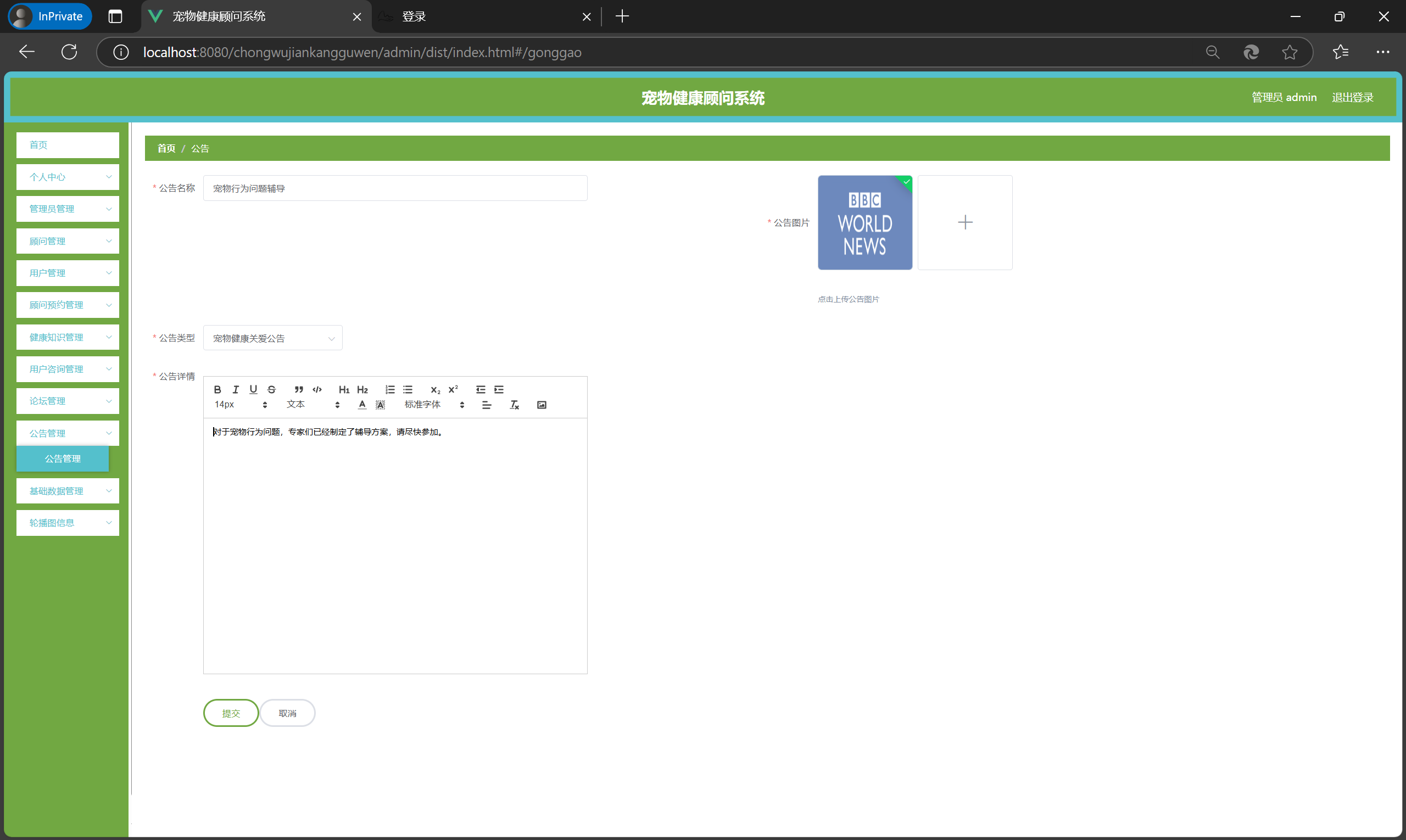Expand the 用户管理 sidebar menu

(68, 273)
